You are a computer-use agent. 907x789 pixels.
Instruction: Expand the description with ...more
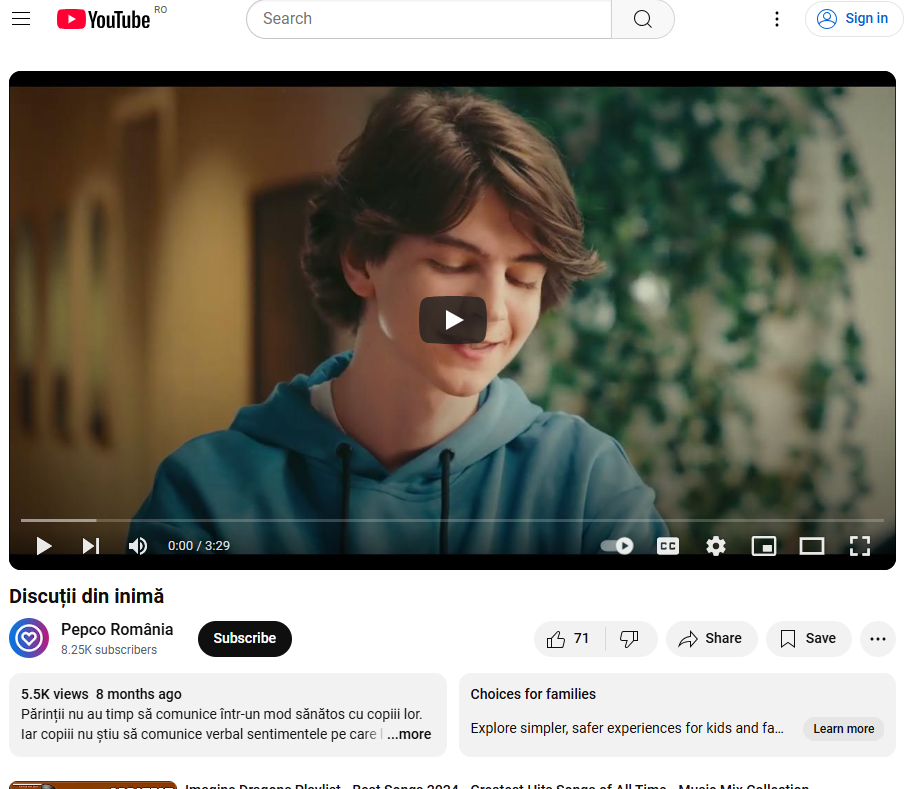410,734
